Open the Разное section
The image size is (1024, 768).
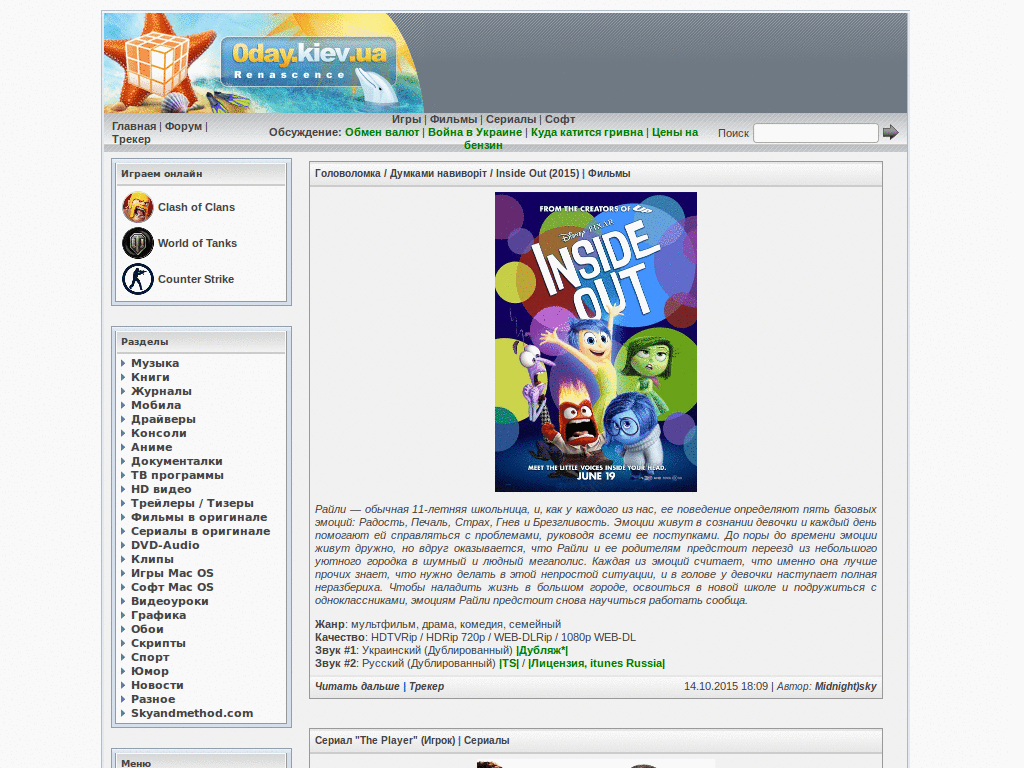(x=153, y=700)
